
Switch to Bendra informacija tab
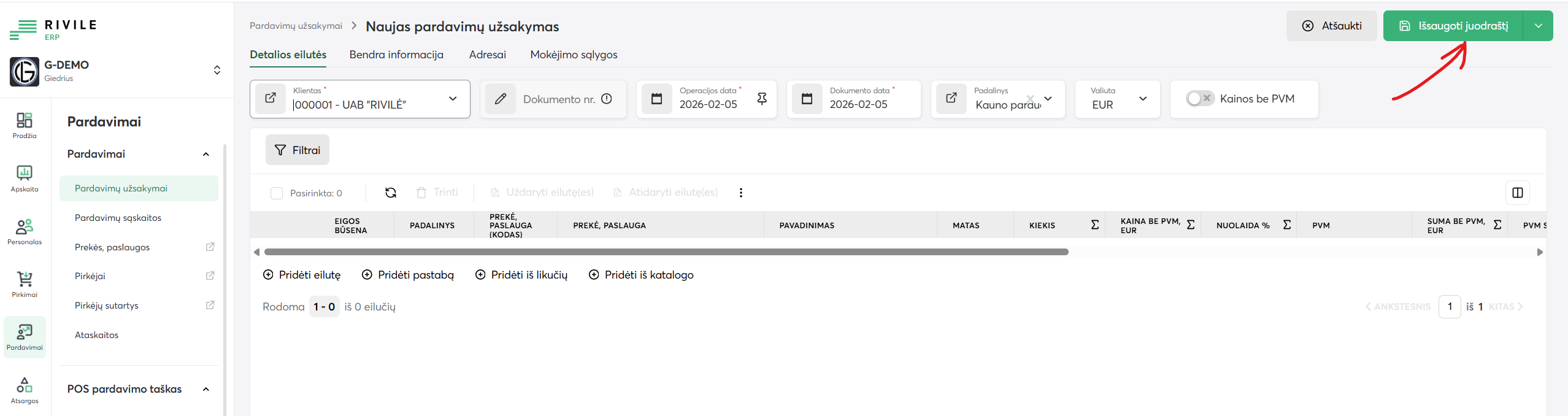396,55
